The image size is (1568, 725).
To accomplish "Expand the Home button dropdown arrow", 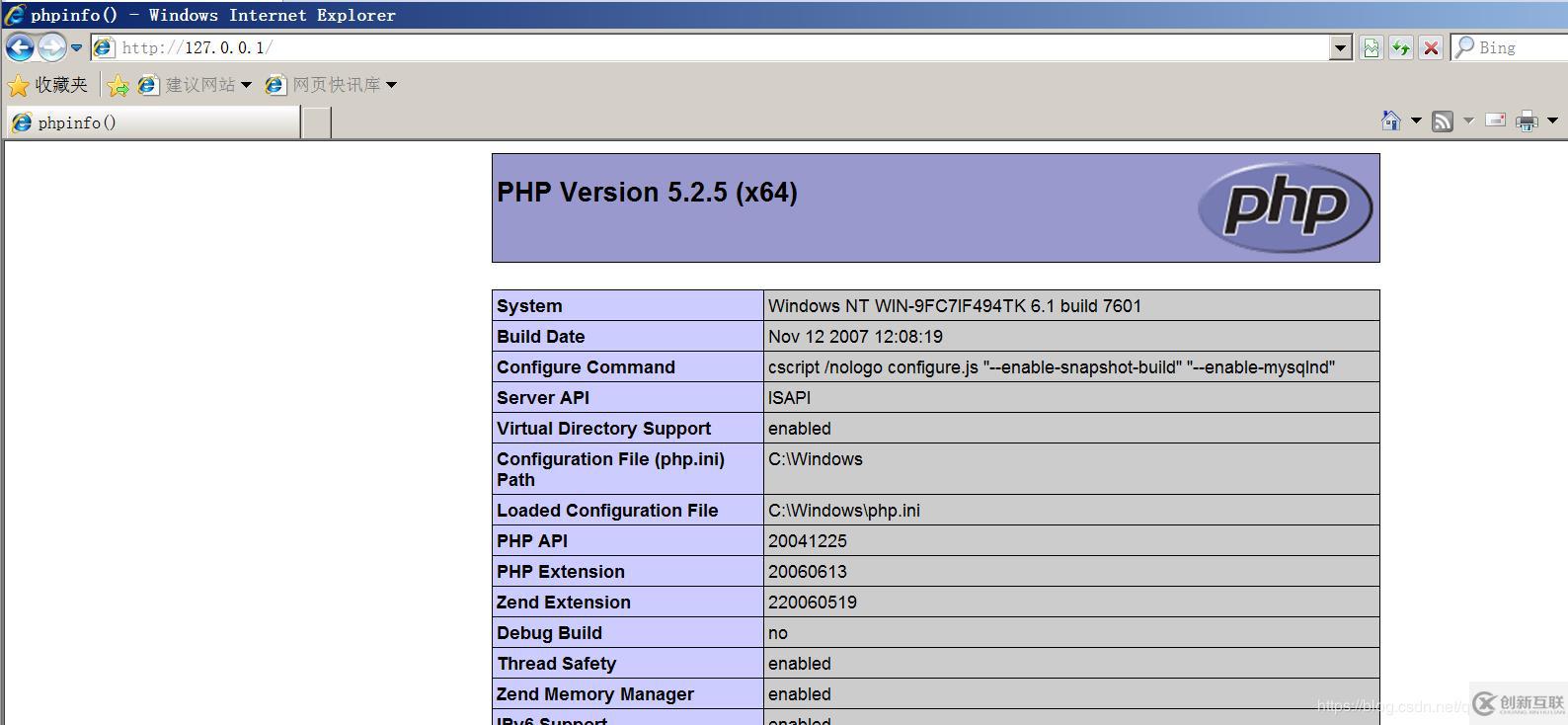I will point(1416,121).
